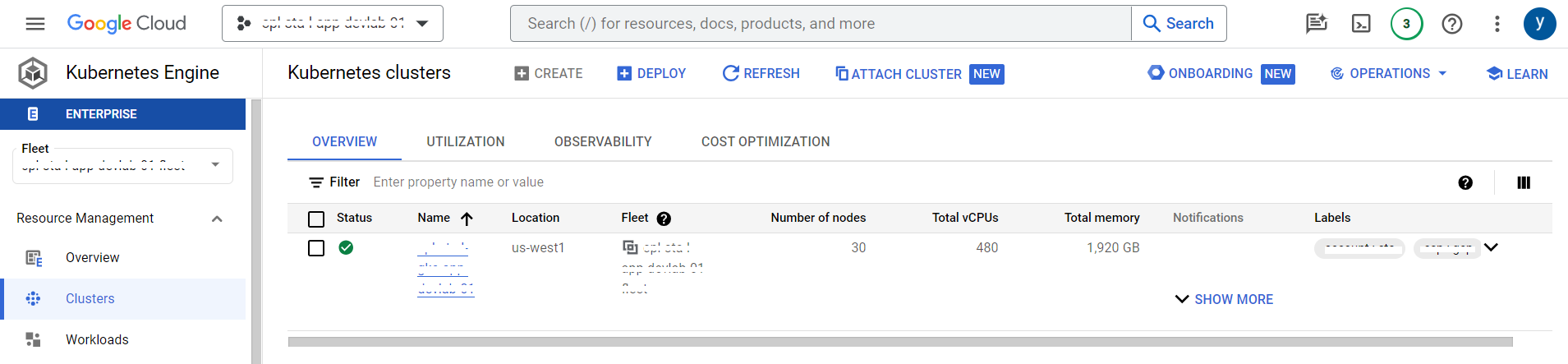Click the horizontal table scrollbar

point(900,342)
